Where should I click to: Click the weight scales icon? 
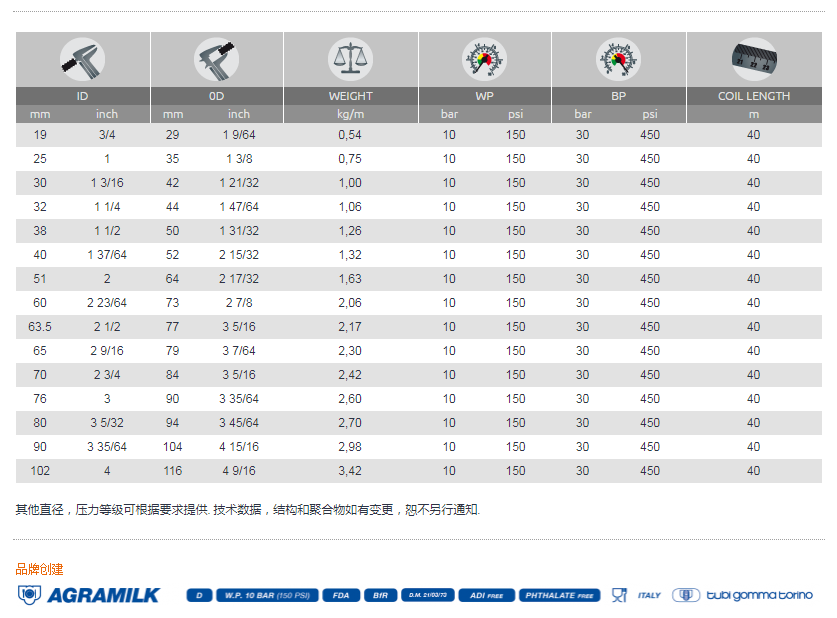tap(350, 59)
